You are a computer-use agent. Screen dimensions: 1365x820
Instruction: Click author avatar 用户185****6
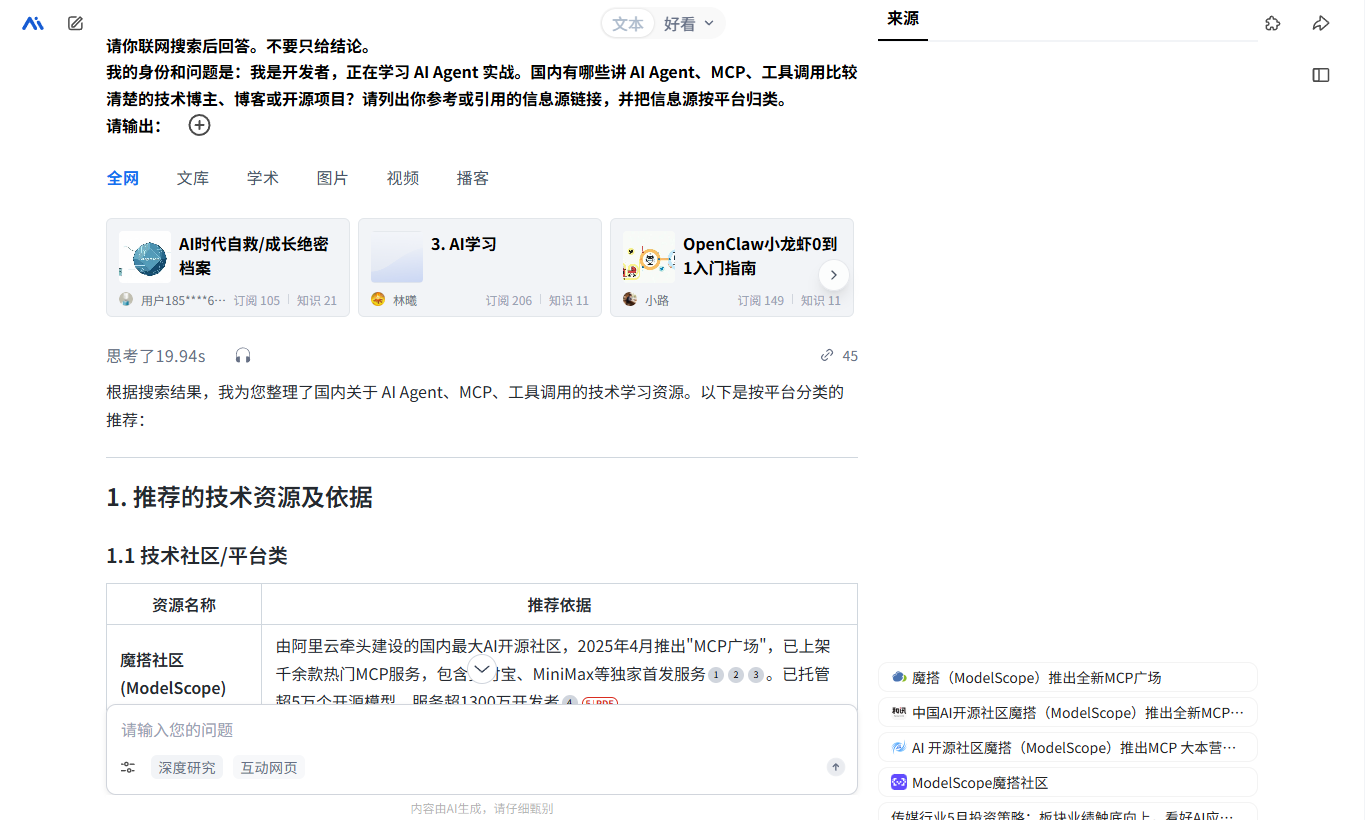(x=126, y=299)
